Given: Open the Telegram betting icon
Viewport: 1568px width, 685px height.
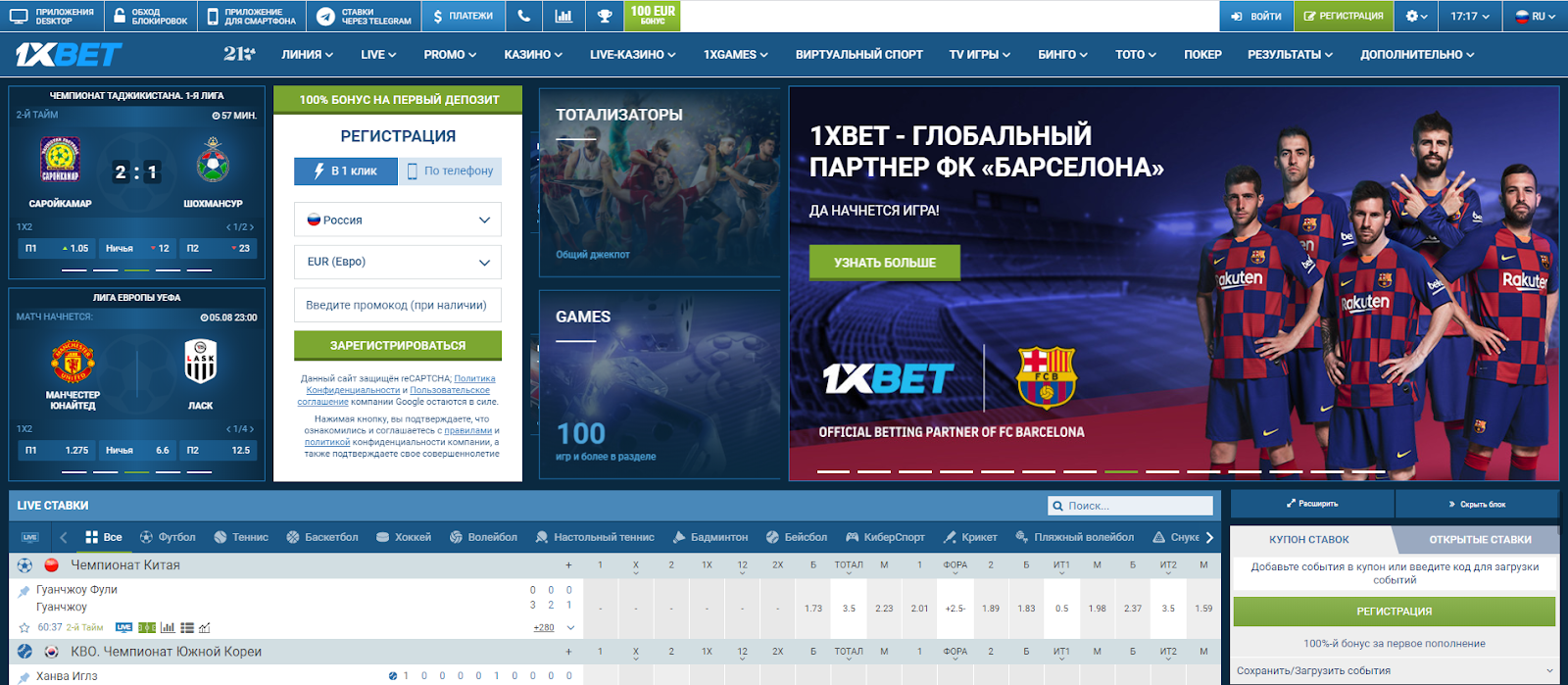Looking at the screenshot, I should (x=326, y=16).
